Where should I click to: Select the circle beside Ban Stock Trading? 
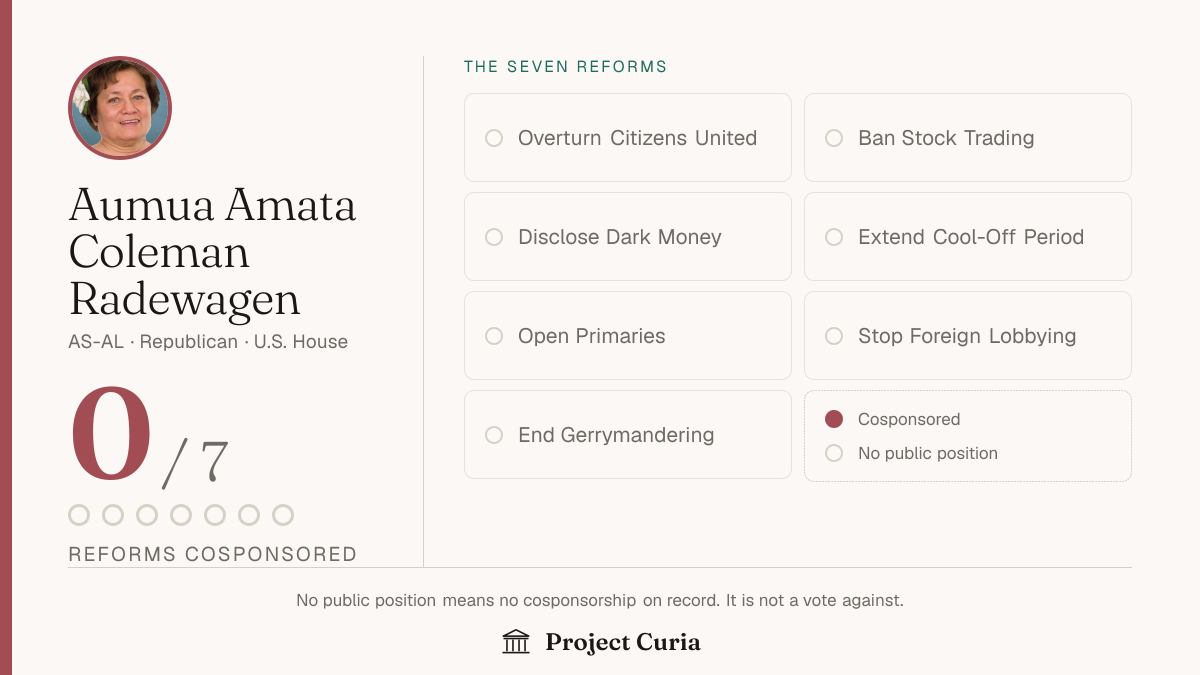point(834,138)
